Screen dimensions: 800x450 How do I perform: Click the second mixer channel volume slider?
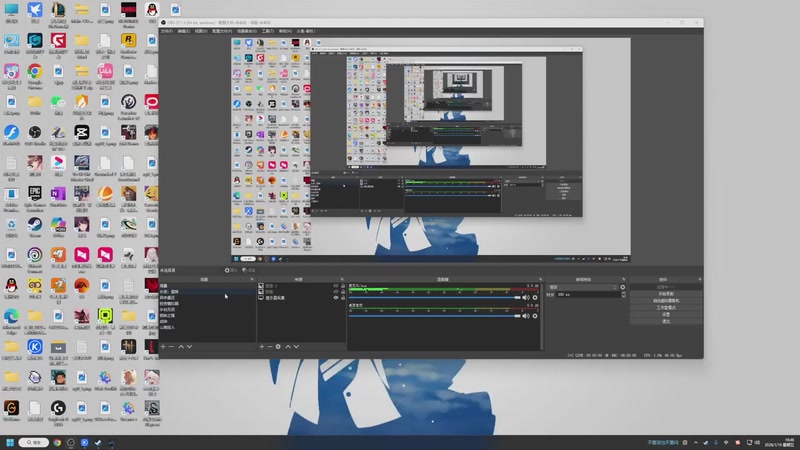point(434,316)
